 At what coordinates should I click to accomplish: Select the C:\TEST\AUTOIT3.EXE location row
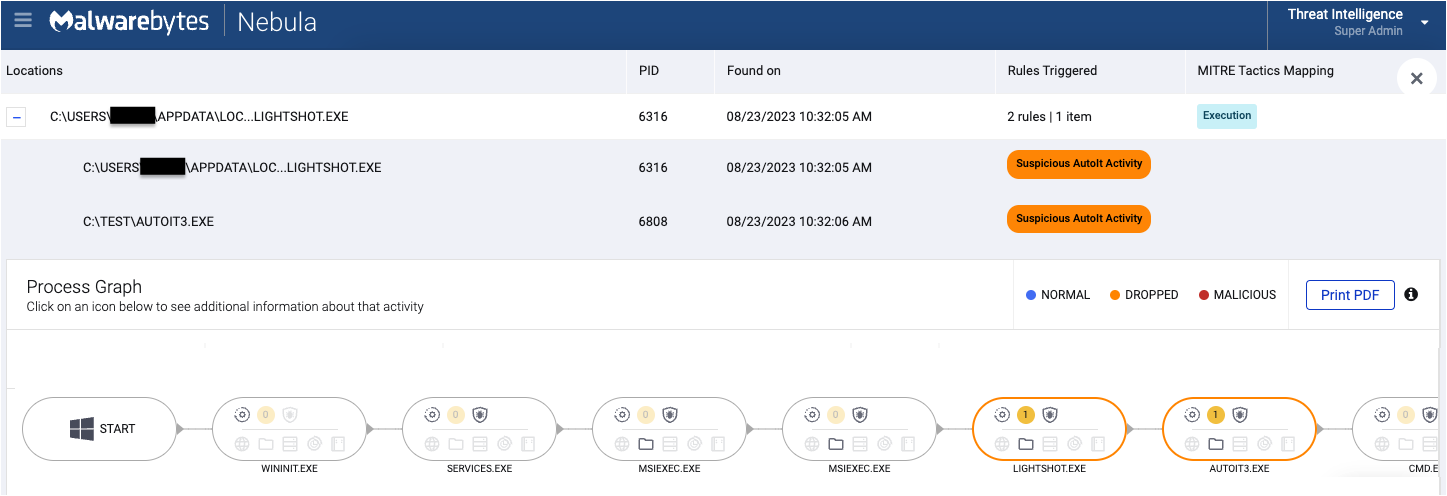(723, 221)
